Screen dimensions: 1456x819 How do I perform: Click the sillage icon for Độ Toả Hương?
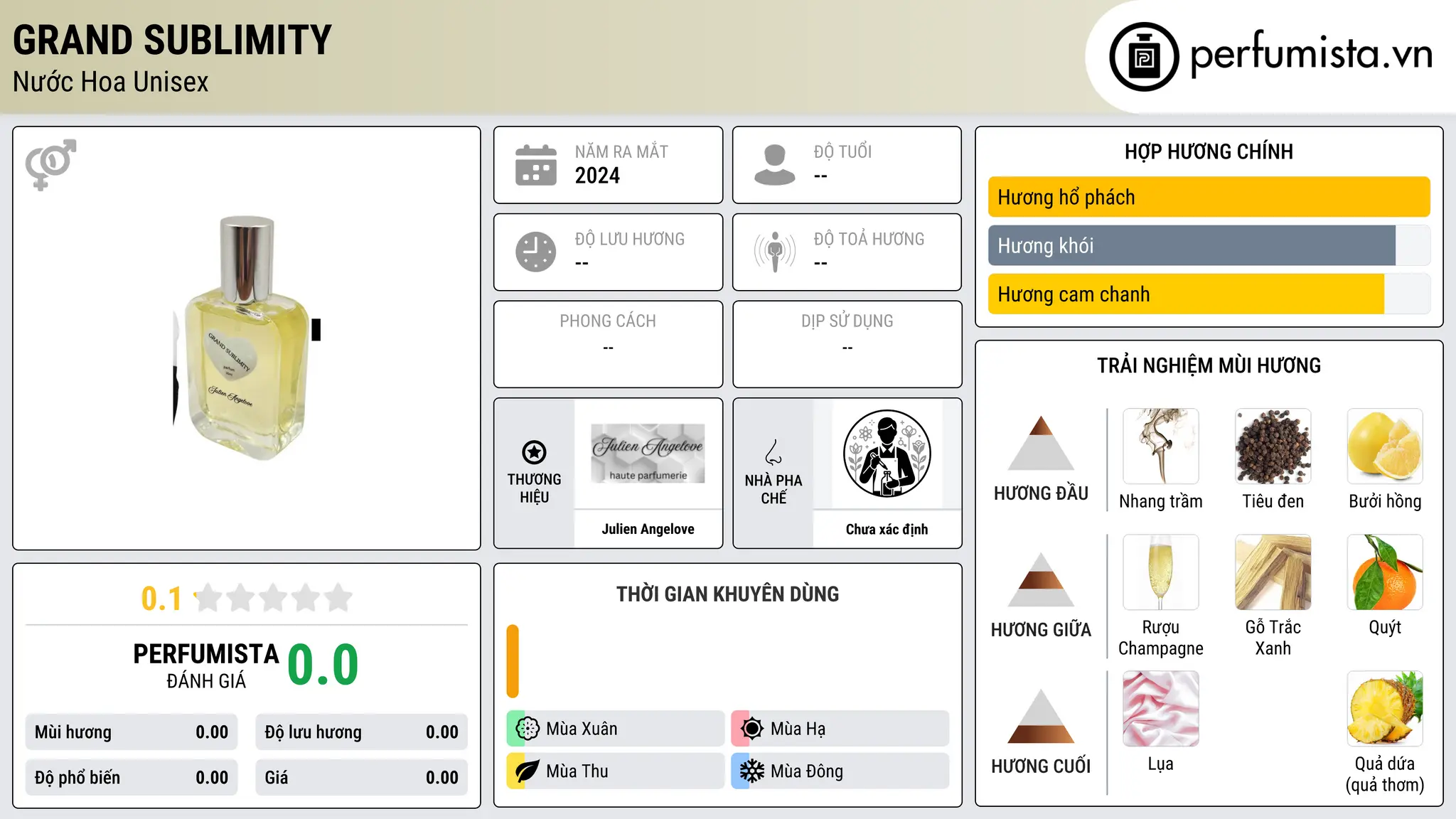pyautogui.click(x=775, y=252)
